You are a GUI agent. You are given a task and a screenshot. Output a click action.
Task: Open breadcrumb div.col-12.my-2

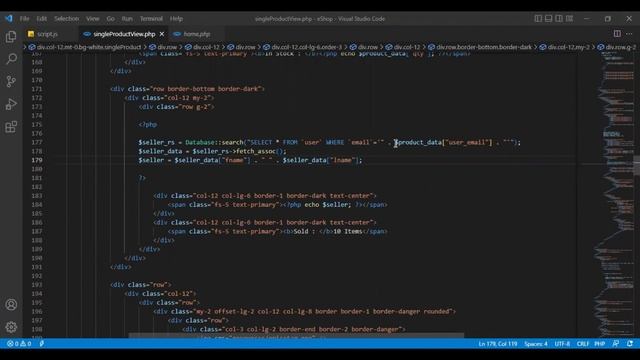pyautogui.click(x=565, y=47)
